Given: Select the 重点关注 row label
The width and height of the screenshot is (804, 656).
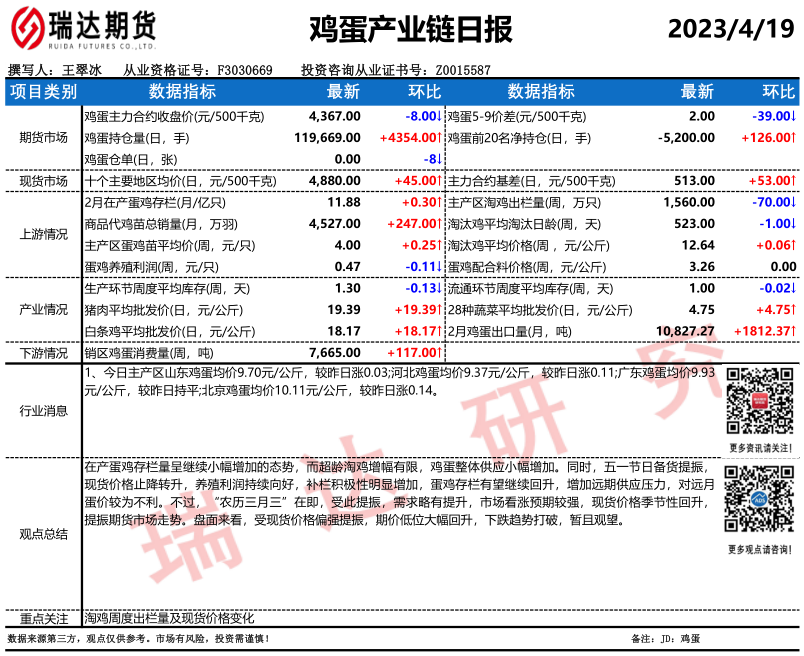Looking at the screenshot, I should click(42, 619).
